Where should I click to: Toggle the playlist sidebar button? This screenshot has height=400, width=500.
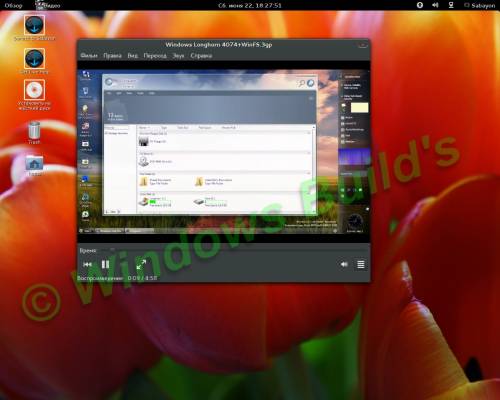pos(361,264)
